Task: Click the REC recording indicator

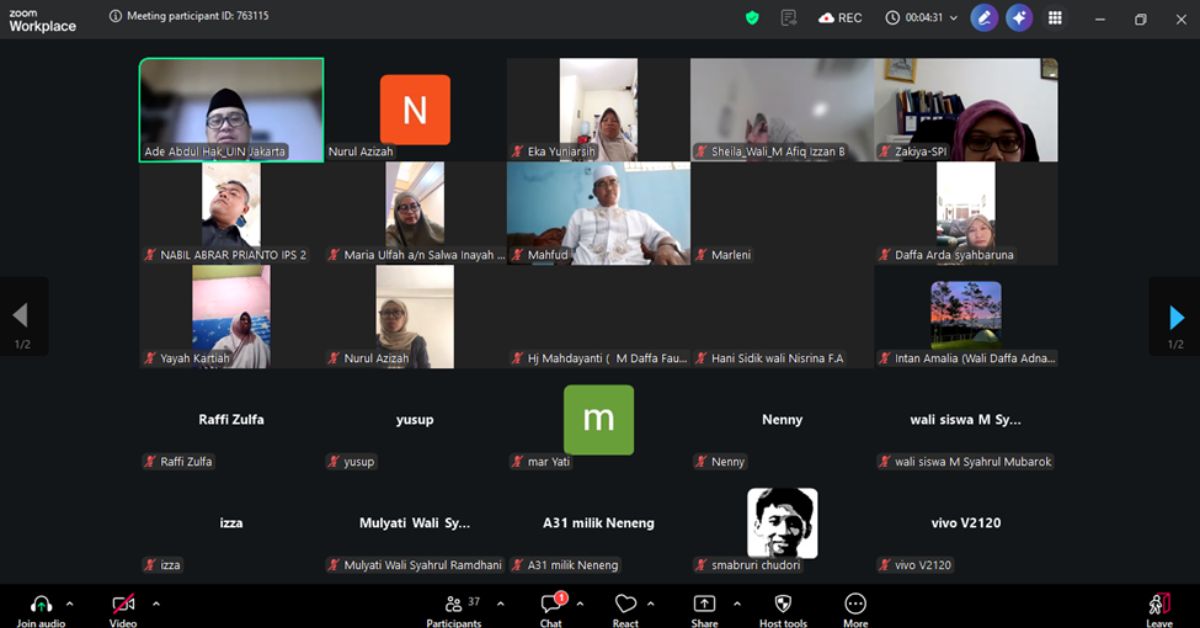Action: pos(840,18)
